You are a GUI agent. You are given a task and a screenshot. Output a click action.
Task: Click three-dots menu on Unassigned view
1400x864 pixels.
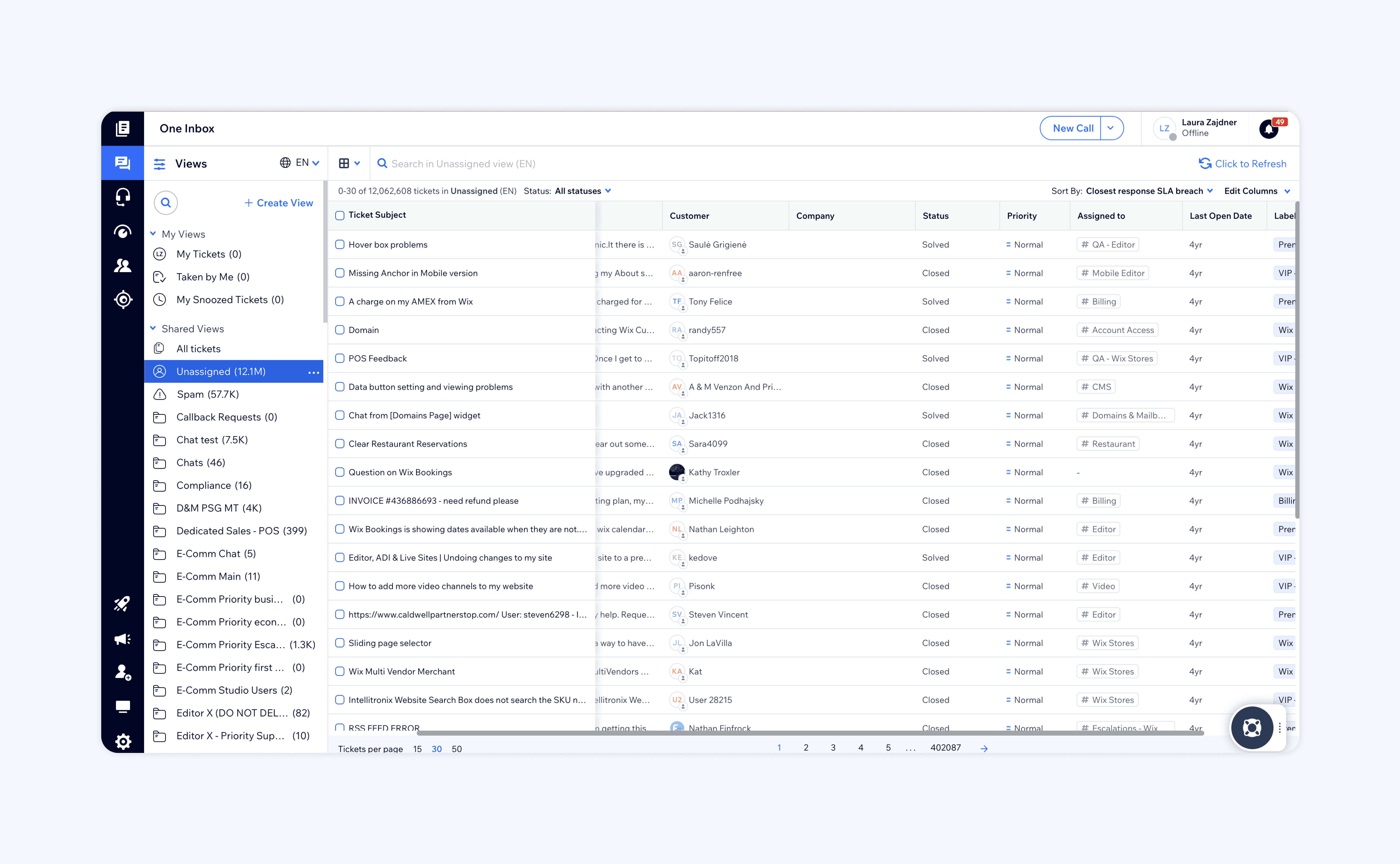[x=314, y=372]
